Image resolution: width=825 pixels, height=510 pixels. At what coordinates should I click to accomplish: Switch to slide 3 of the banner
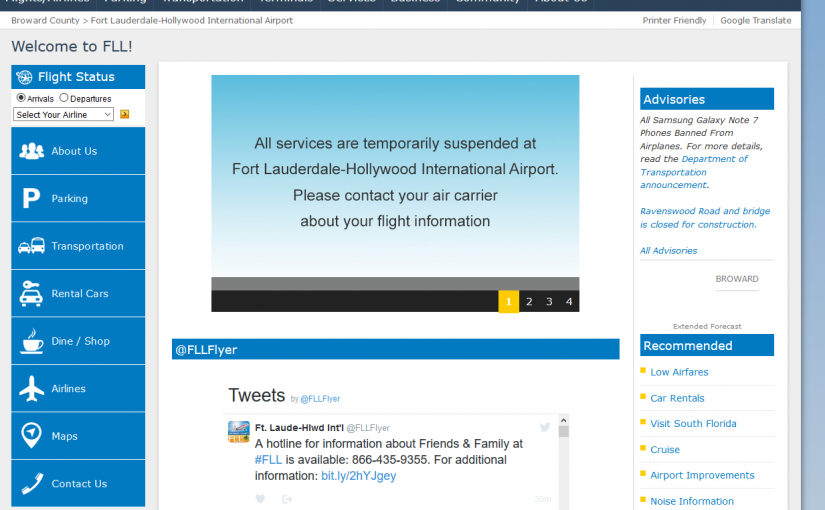pyautogui.click(x=549, y=301)
